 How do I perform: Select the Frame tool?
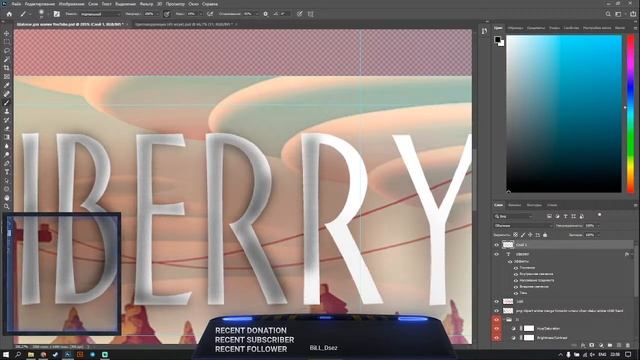coord(7,76)
